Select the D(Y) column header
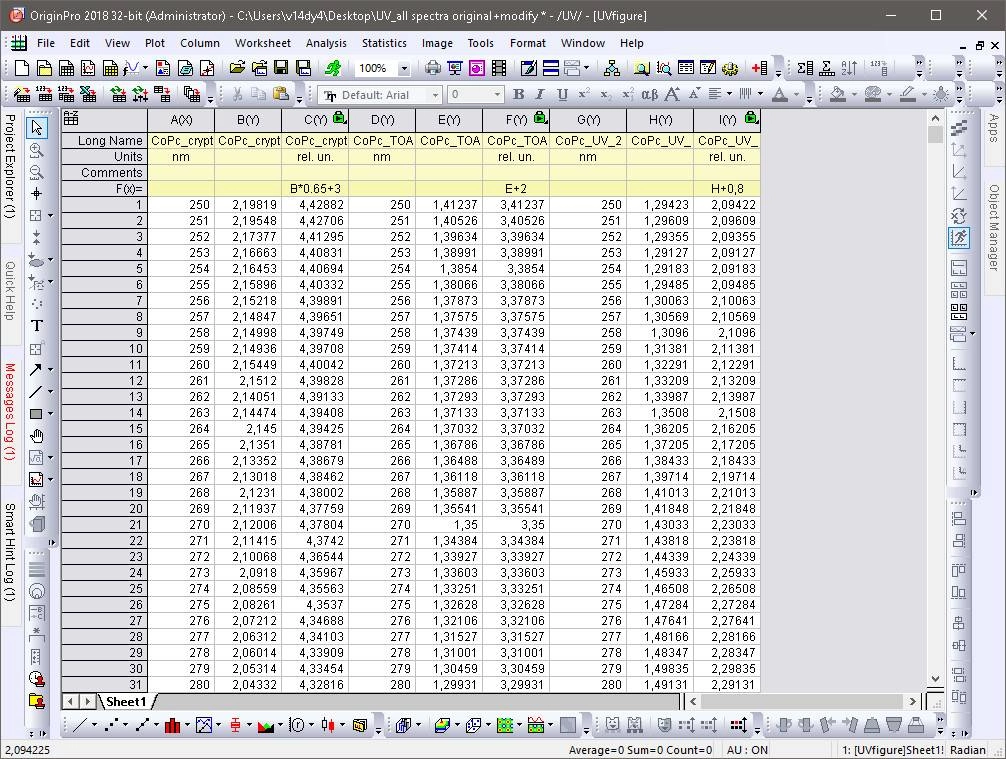The height and width of the screenshot is (759, 1006). point(382,120)
